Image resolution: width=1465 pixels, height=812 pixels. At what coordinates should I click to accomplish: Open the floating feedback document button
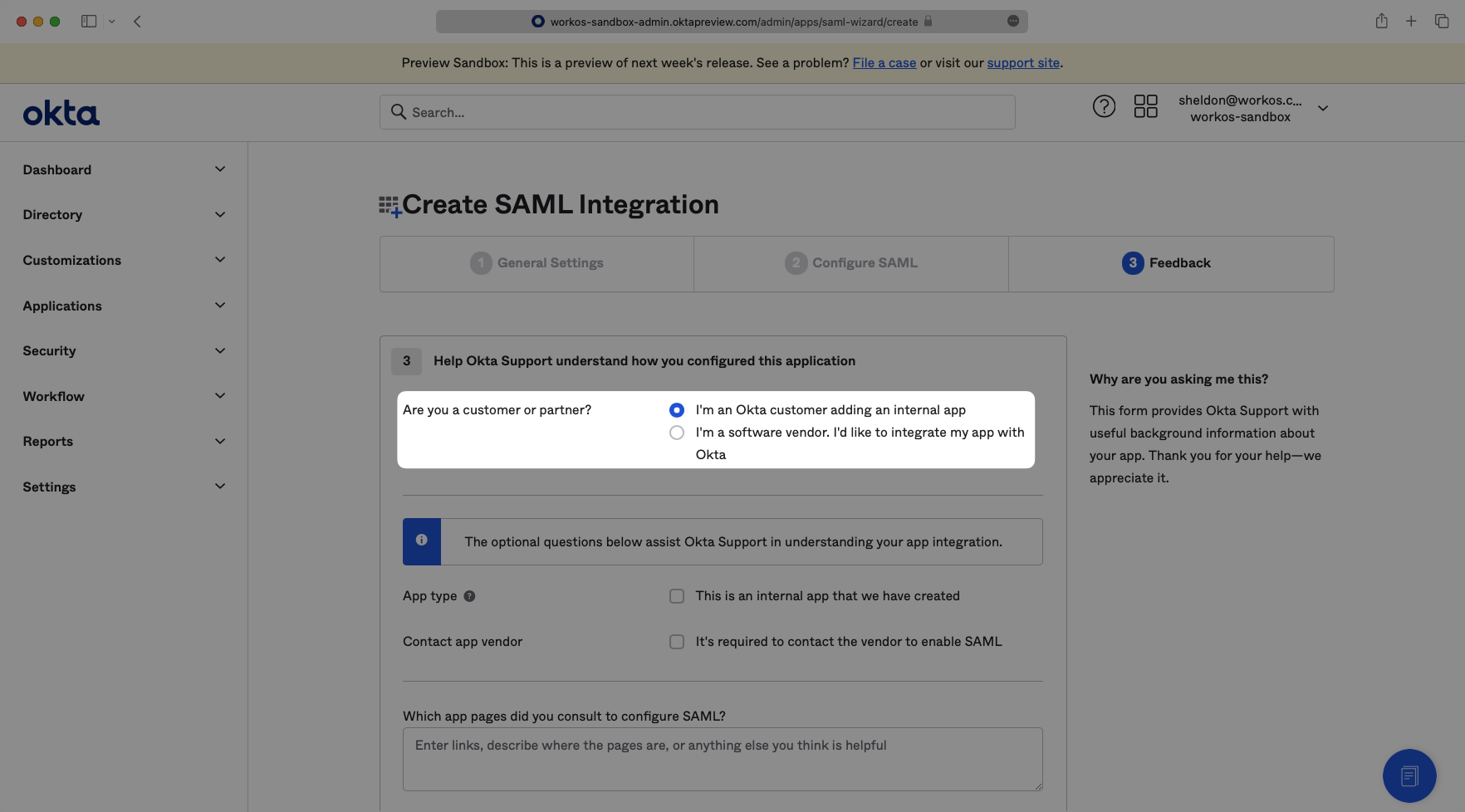[1409, 775]
